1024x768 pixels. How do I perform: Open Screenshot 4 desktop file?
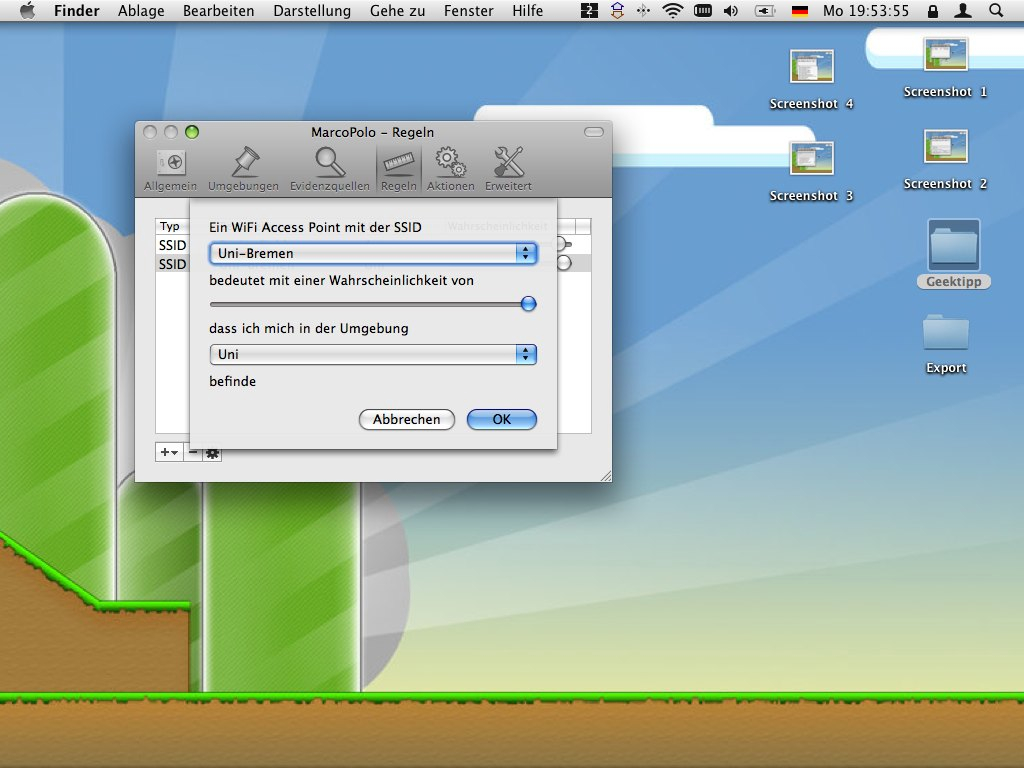coord(811,80)
